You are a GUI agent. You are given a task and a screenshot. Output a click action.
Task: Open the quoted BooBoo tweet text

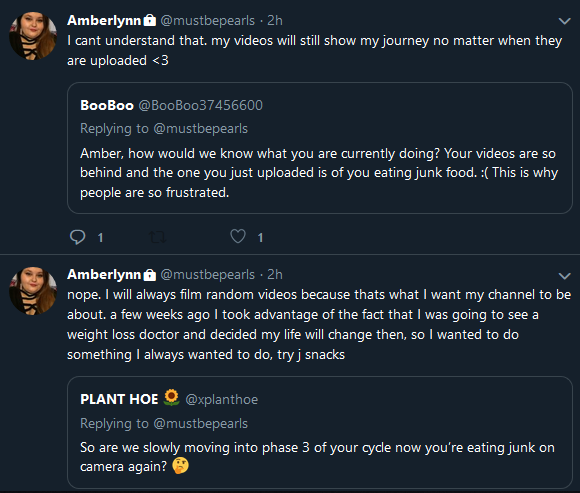[319, 173]
